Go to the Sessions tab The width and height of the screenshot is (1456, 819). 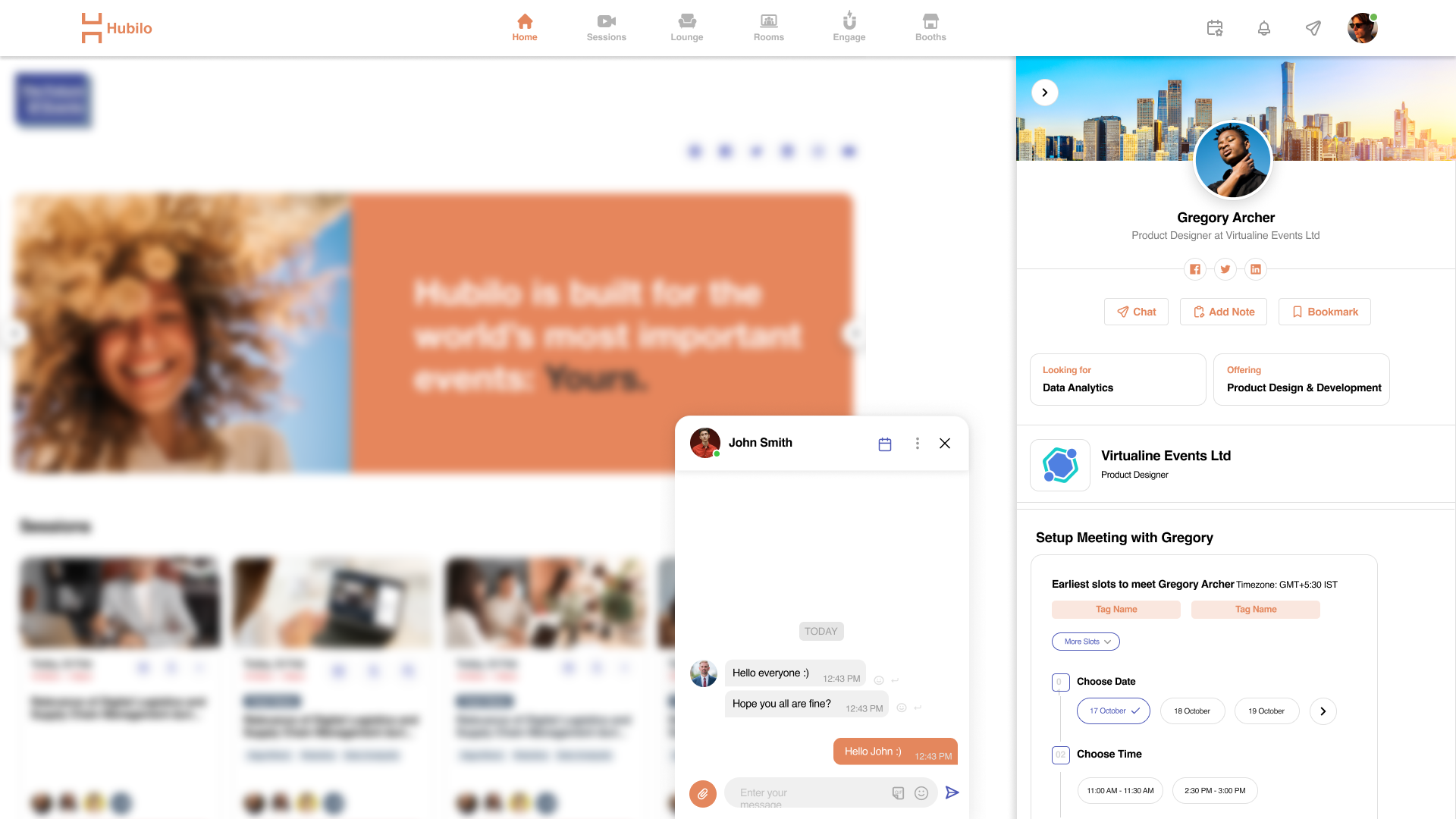(606, 27)
